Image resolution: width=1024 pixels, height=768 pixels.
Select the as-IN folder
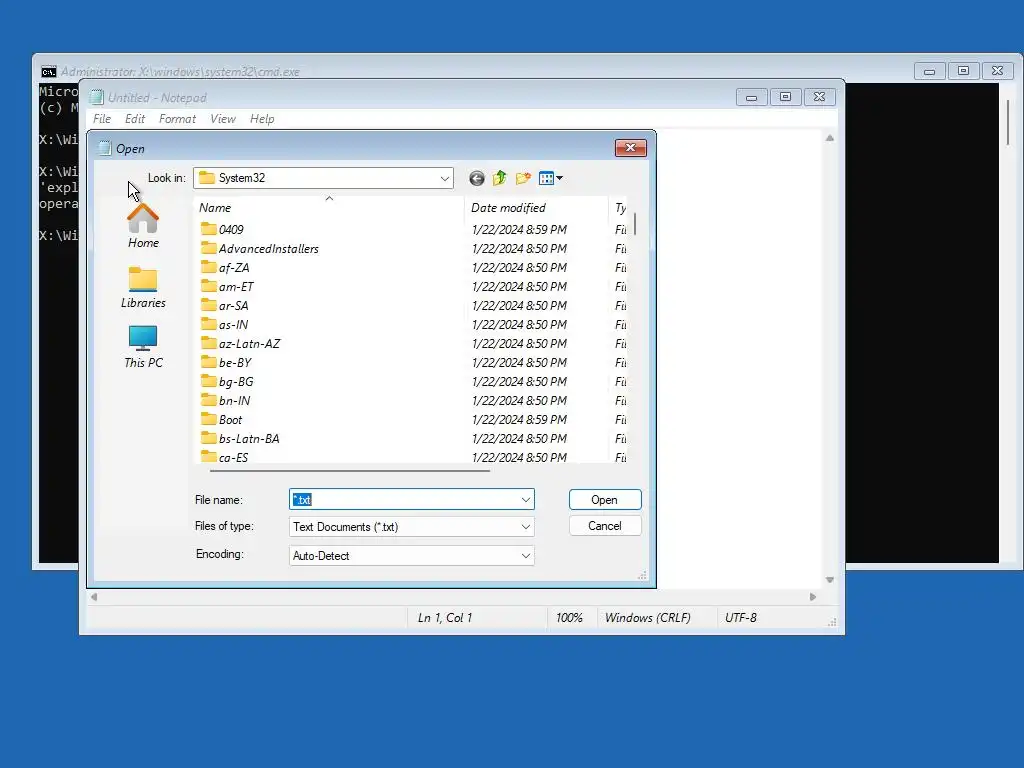pos(224,324)
